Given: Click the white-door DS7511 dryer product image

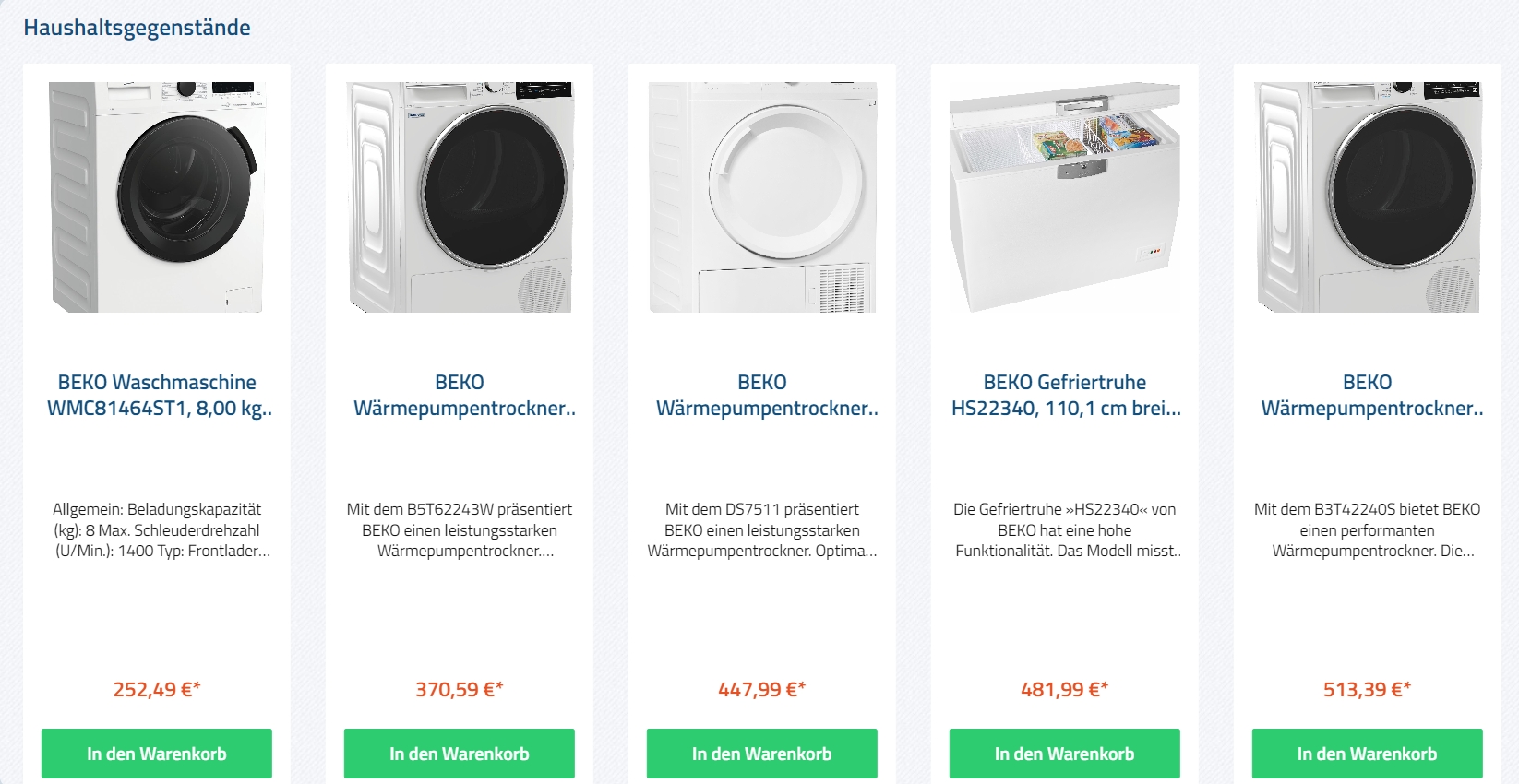Looking at the screenshot, I should click(x=762, y=197).
